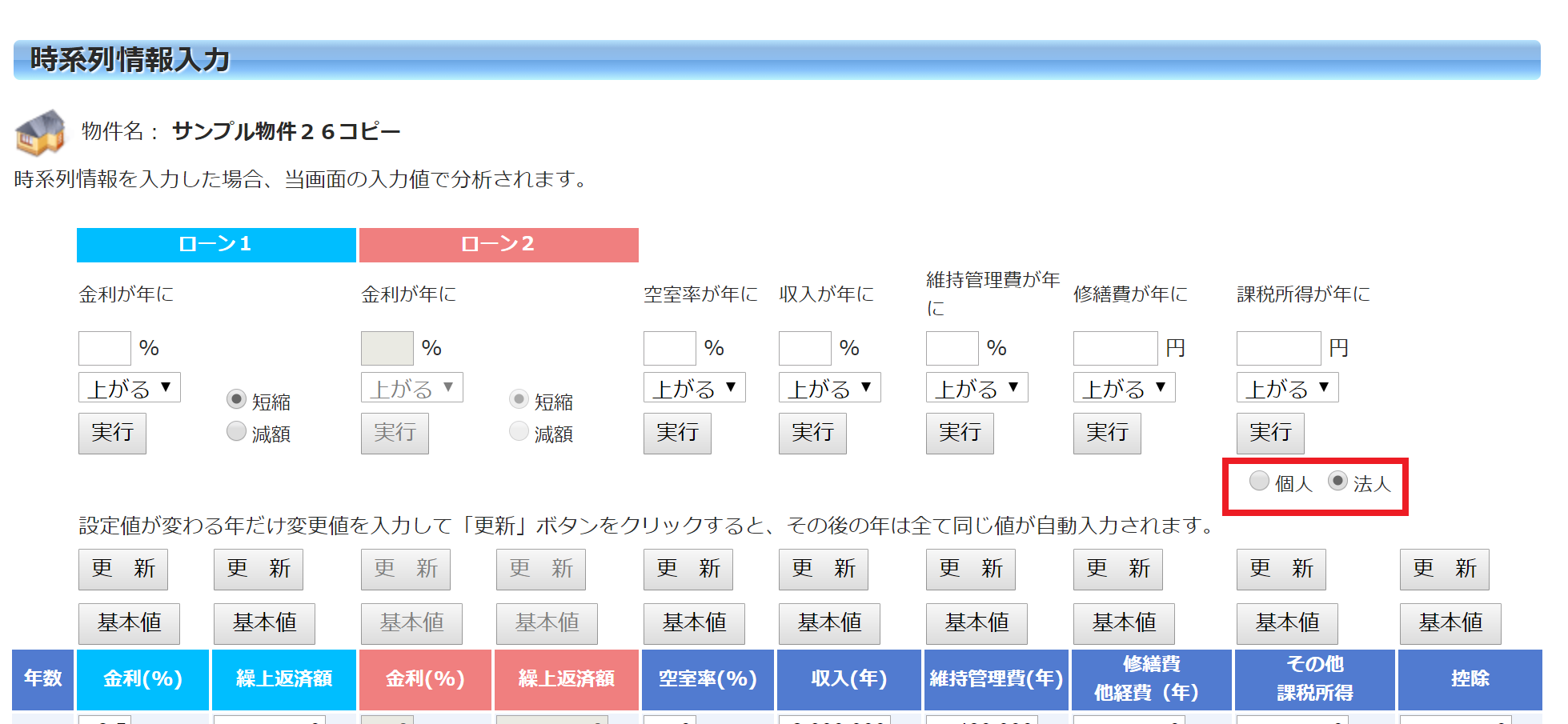
Task: Select 減額 radio button under Loan 1
Action: pos(236,431)
